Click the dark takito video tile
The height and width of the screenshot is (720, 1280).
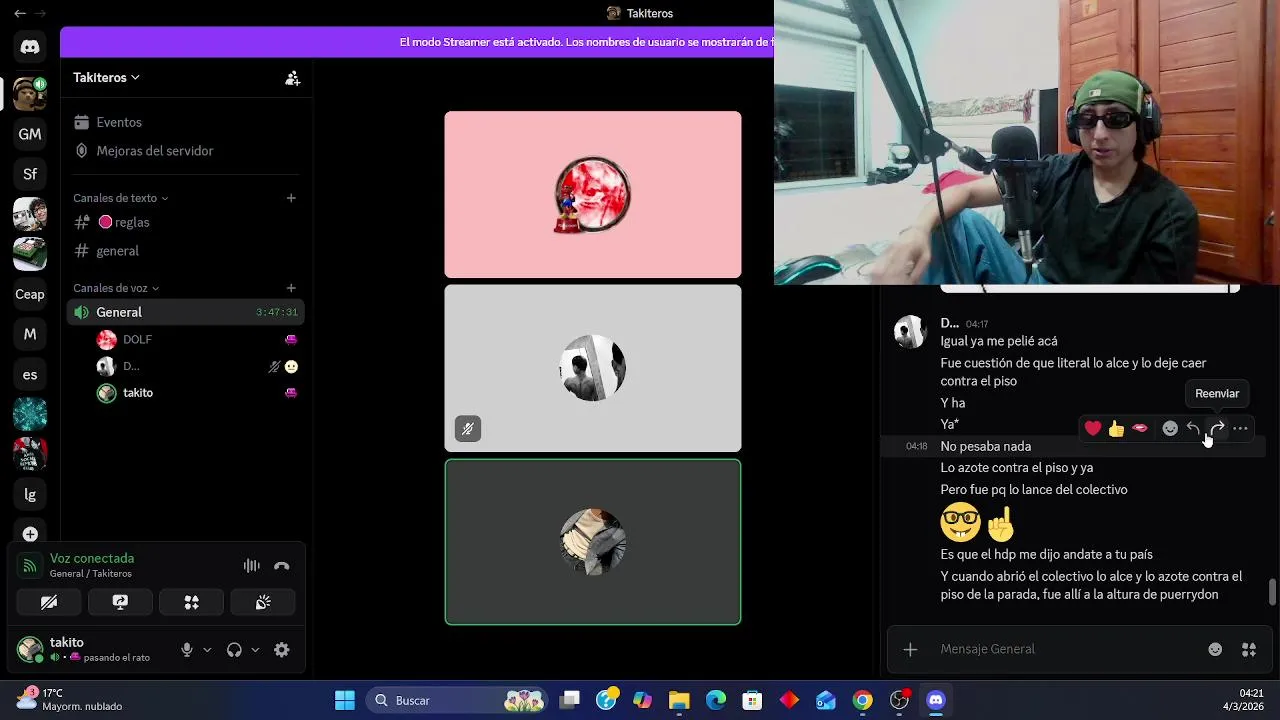pyautogui.click(x=593, y=542)
